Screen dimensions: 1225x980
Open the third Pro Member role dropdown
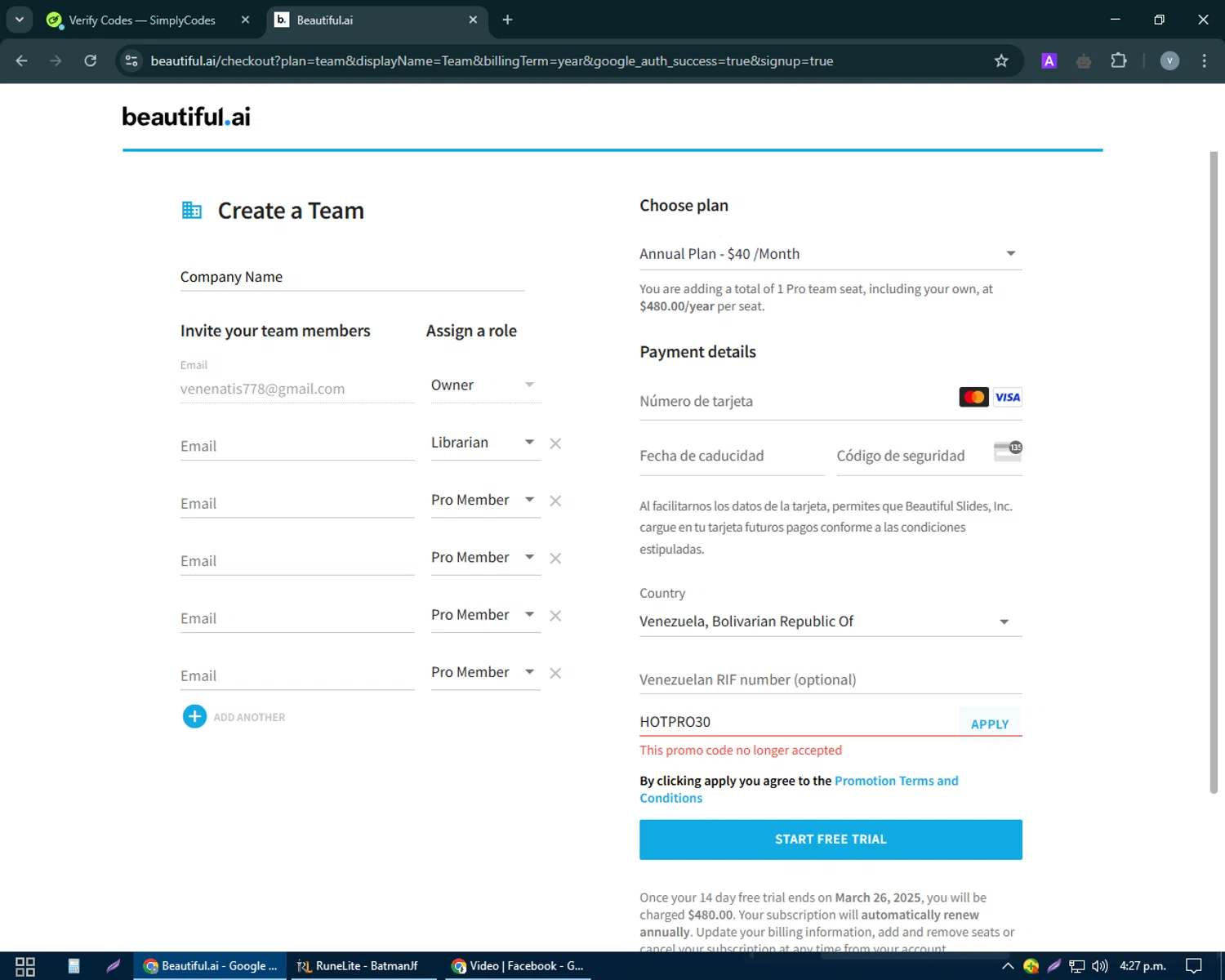[485, 614]
